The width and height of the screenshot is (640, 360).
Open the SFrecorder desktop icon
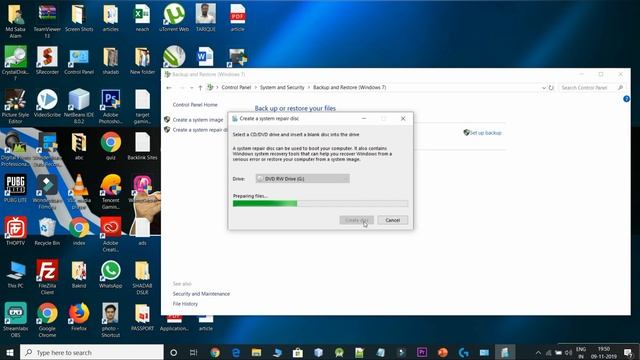47,60
